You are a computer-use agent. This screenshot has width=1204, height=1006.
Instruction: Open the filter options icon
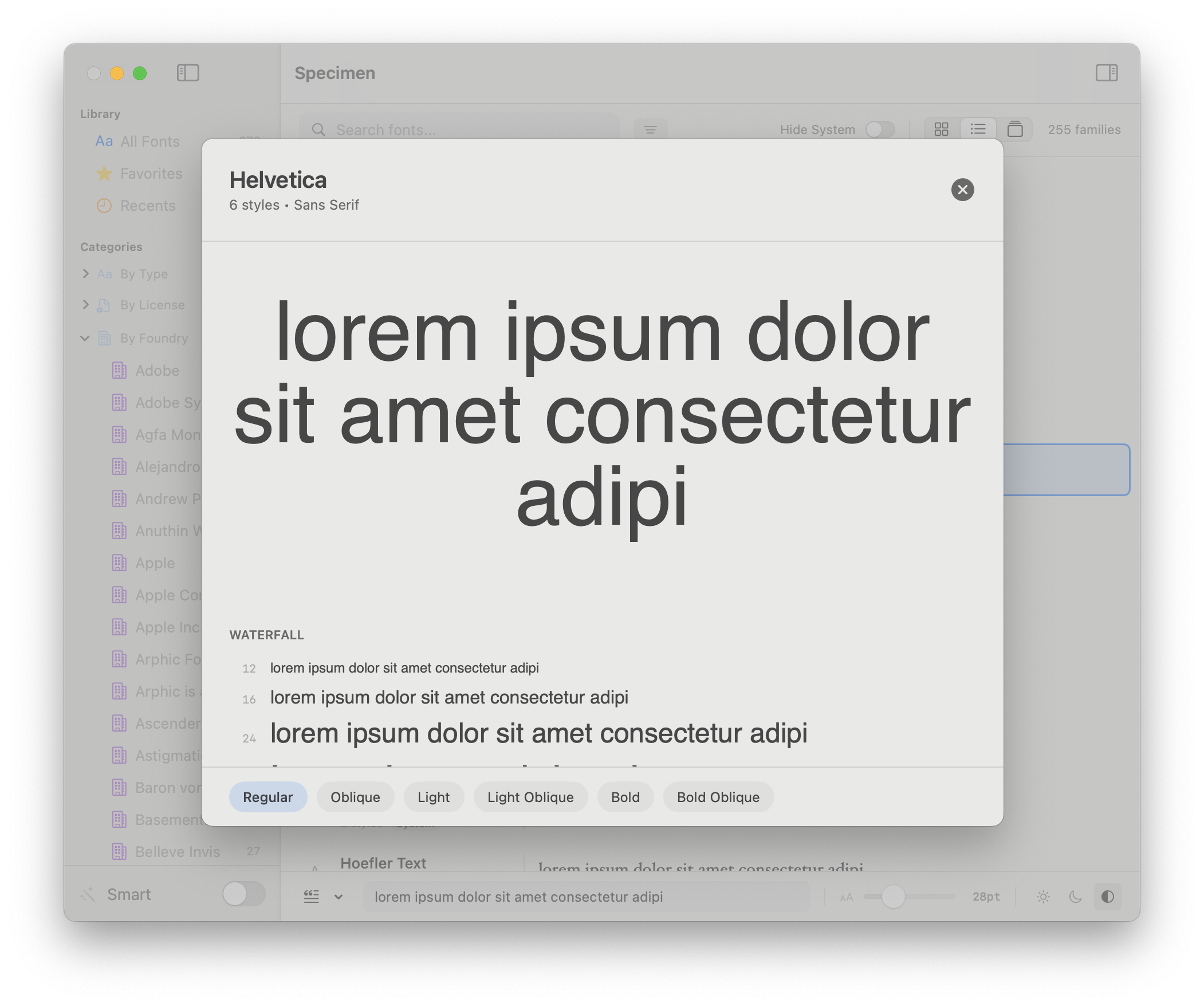tap(650, 130)
